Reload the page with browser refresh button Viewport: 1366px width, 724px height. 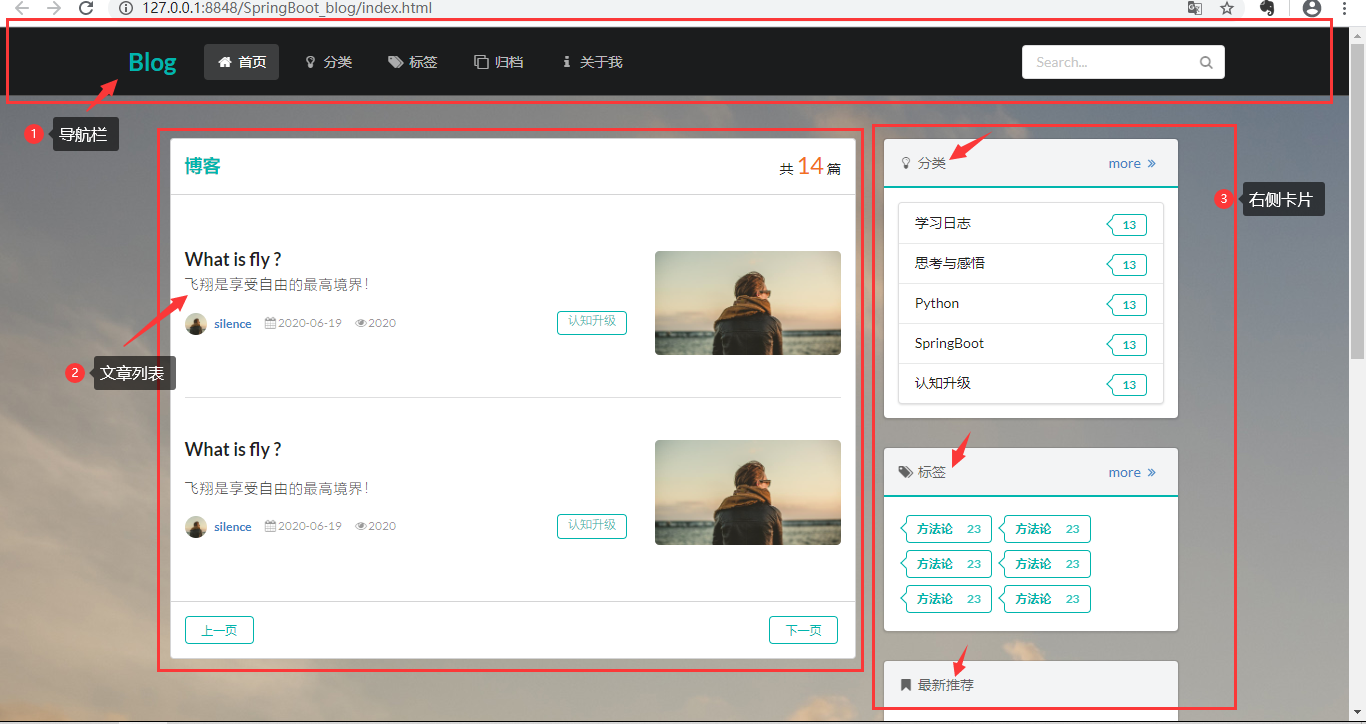pyautogui.click(x=86, y=8)
